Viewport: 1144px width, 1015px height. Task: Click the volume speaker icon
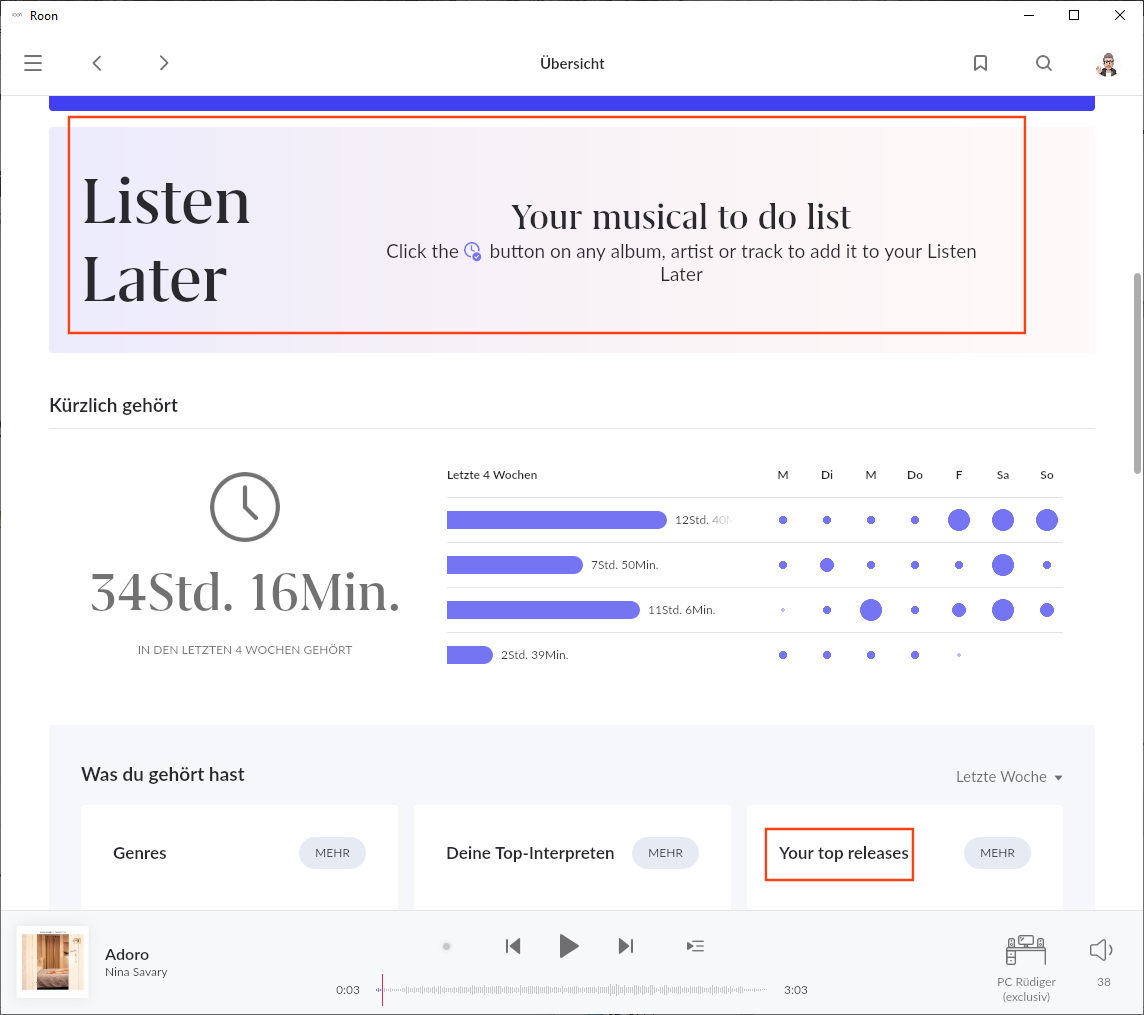pyautogui.click(x=1101, y=950)
